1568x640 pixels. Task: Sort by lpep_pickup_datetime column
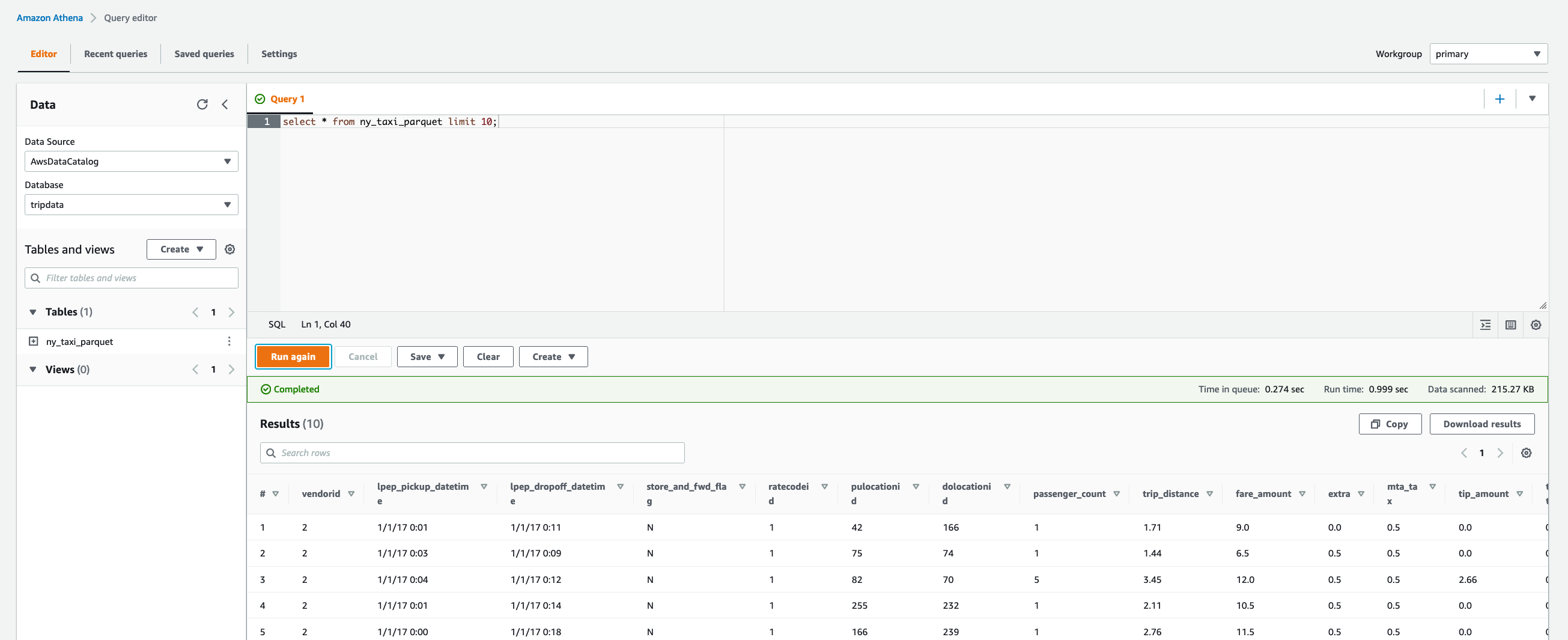coord(484,486)
